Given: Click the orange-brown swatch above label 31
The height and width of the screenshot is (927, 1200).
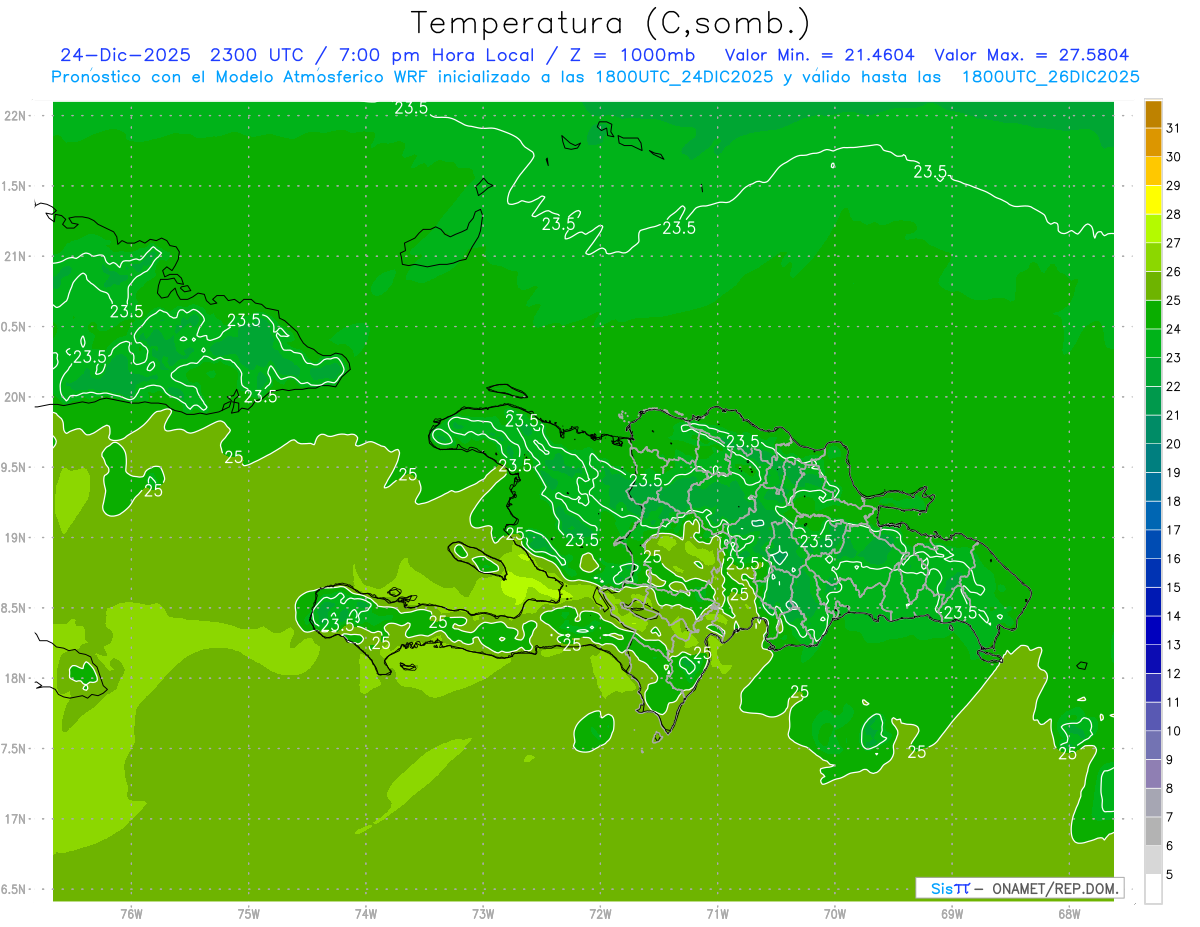Looking at the screenshot, I should click(1153, 114).
